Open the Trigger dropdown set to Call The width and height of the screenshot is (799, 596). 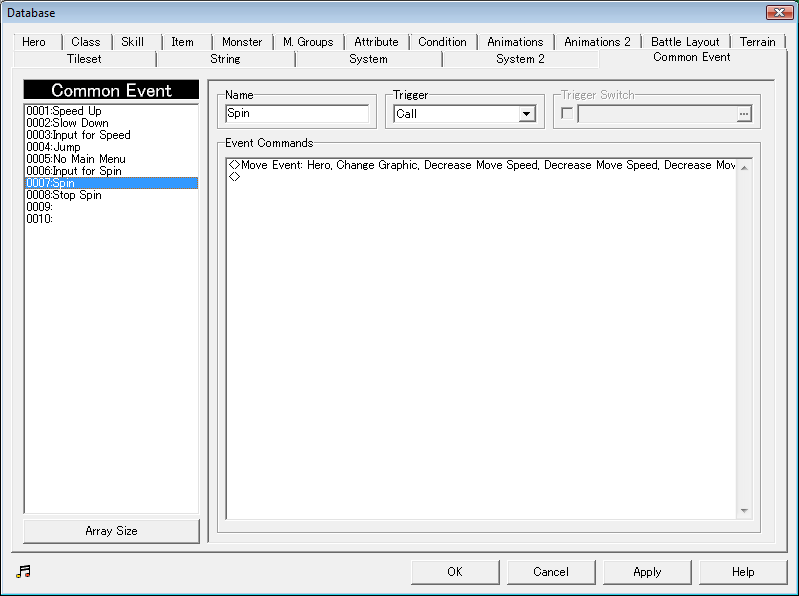click(527, 114)
